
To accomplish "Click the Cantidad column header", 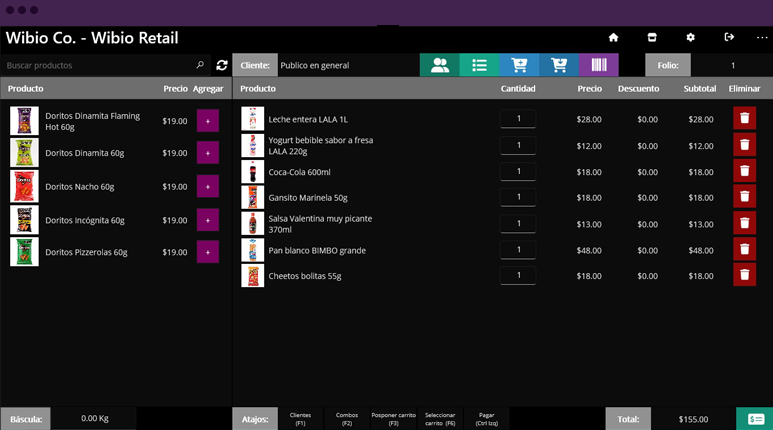I will click(518, 89).
